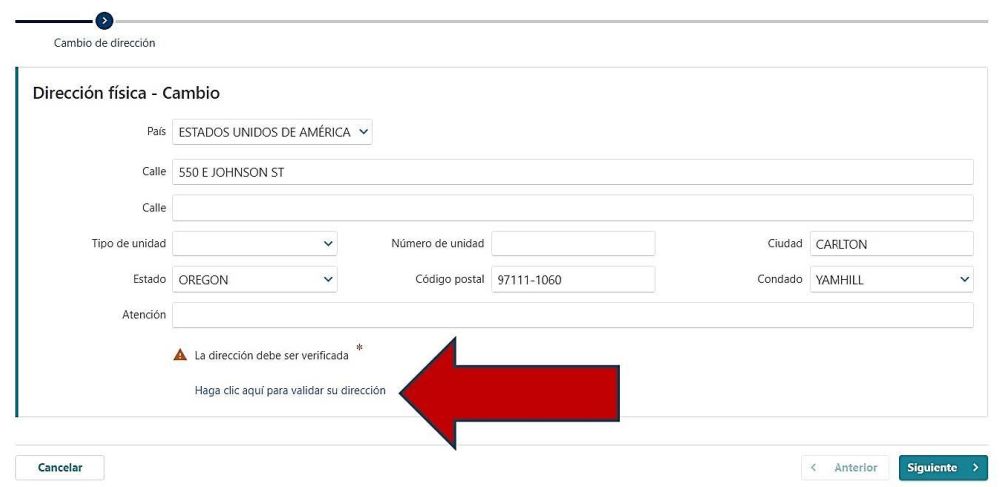Viewport: 1000px width, 487px height.
Task: Click the Número de unidad input
Action: click(573, 244)
